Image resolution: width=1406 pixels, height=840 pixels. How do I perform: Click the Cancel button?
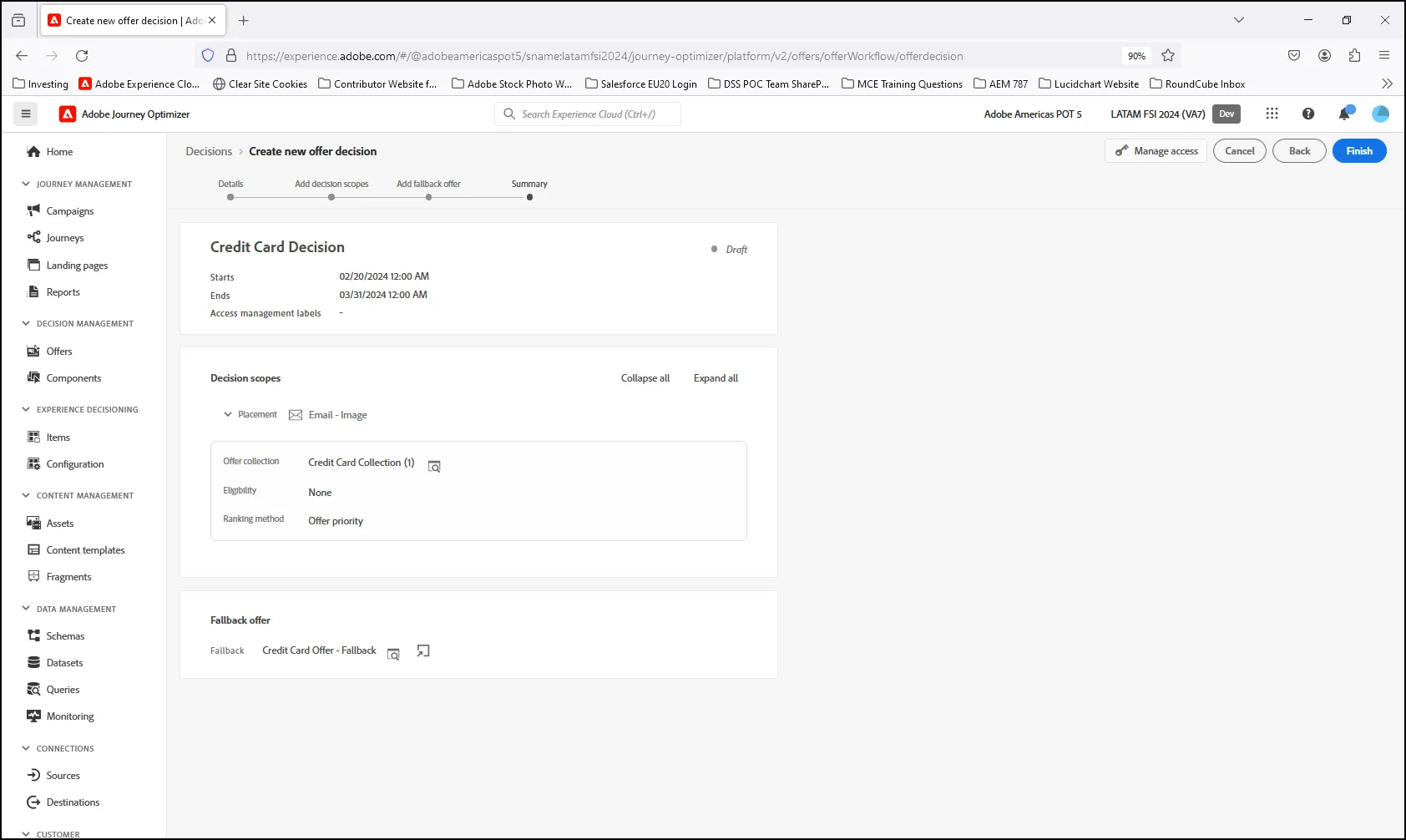point(1240,151)
